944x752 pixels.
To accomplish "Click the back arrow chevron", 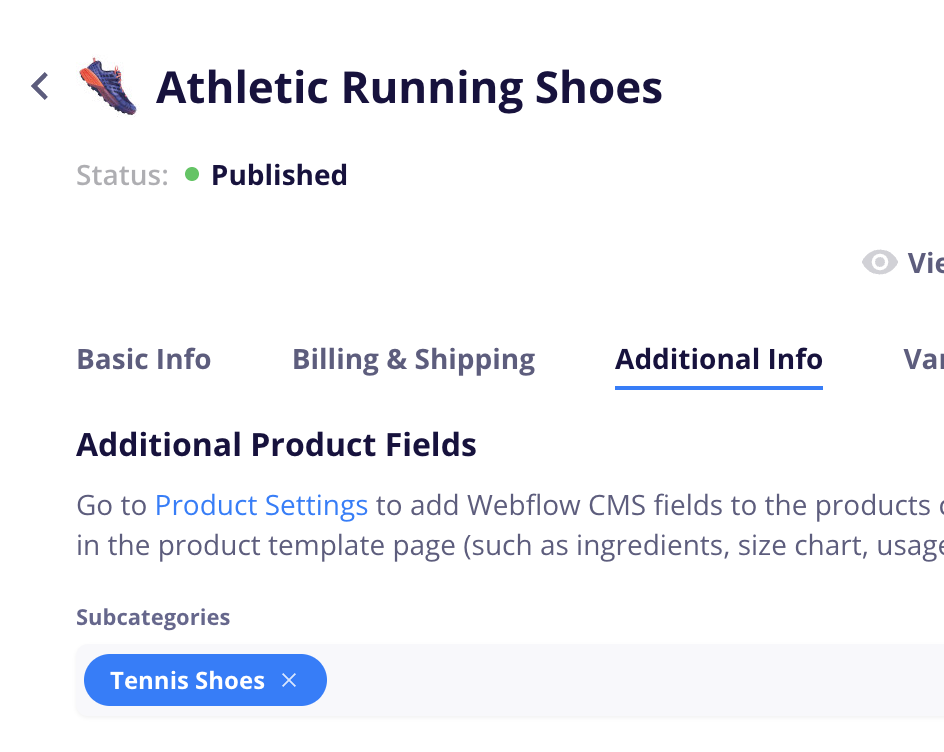I will 40,87.
